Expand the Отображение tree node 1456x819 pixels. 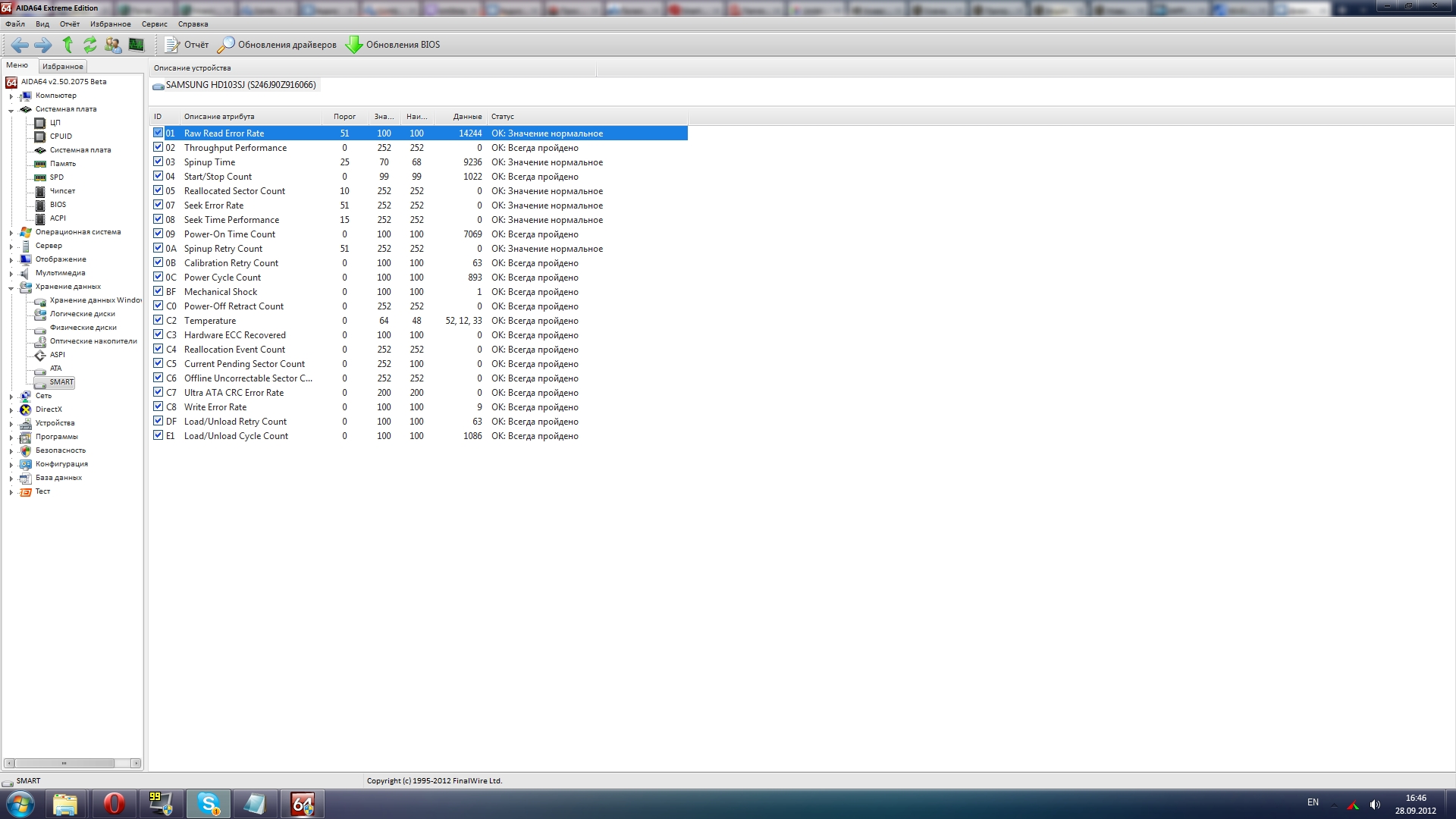(11, 260)
